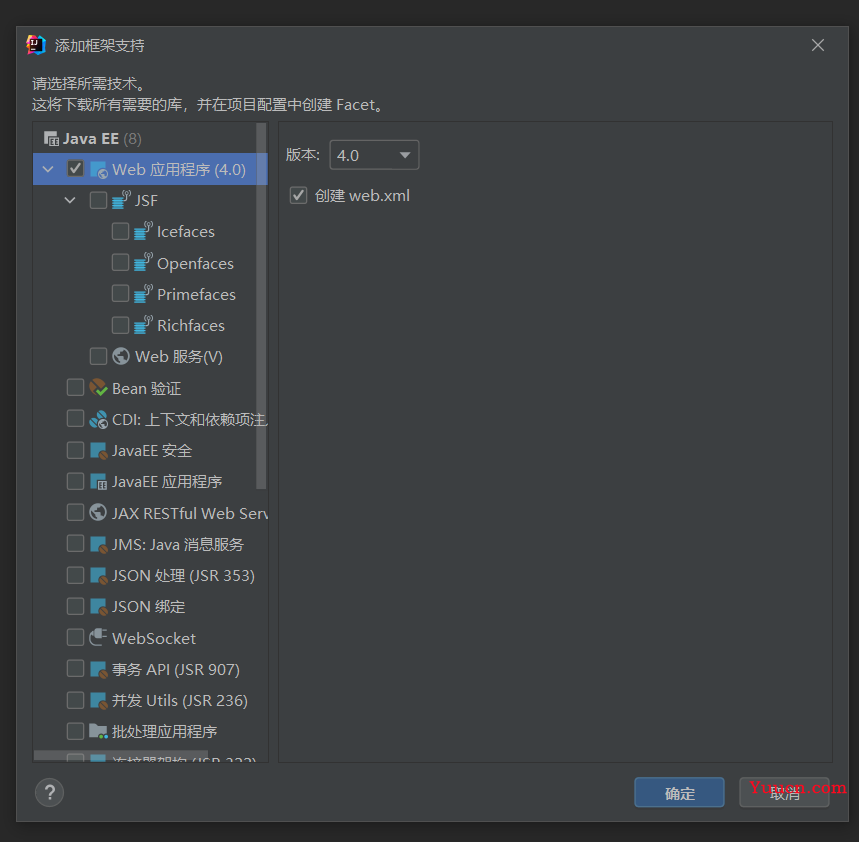
Task: Select the Icefaces label
Action: [x=186, y=232]
